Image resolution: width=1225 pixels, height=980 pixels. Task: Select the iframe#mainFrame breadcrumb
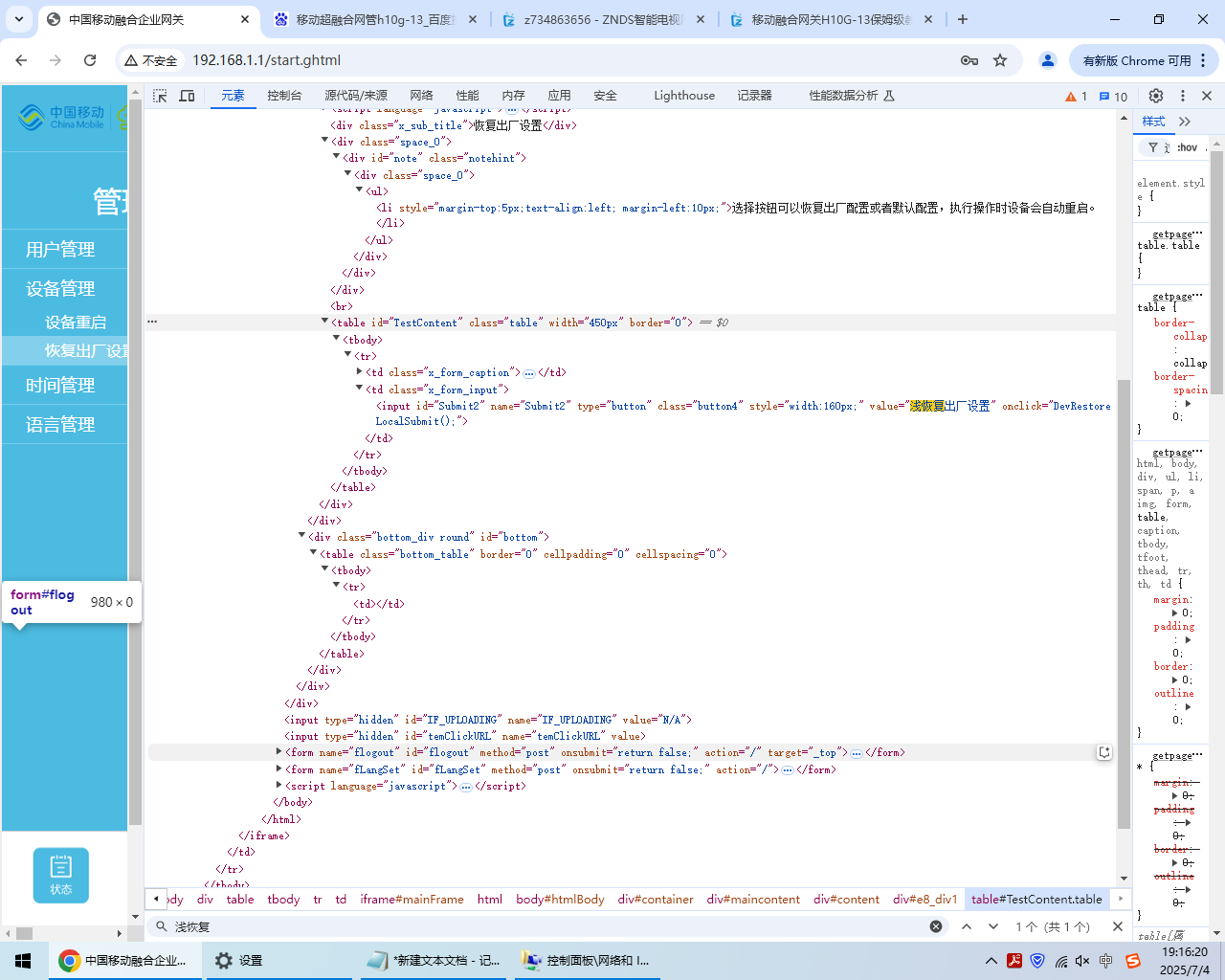coord(412,900)
